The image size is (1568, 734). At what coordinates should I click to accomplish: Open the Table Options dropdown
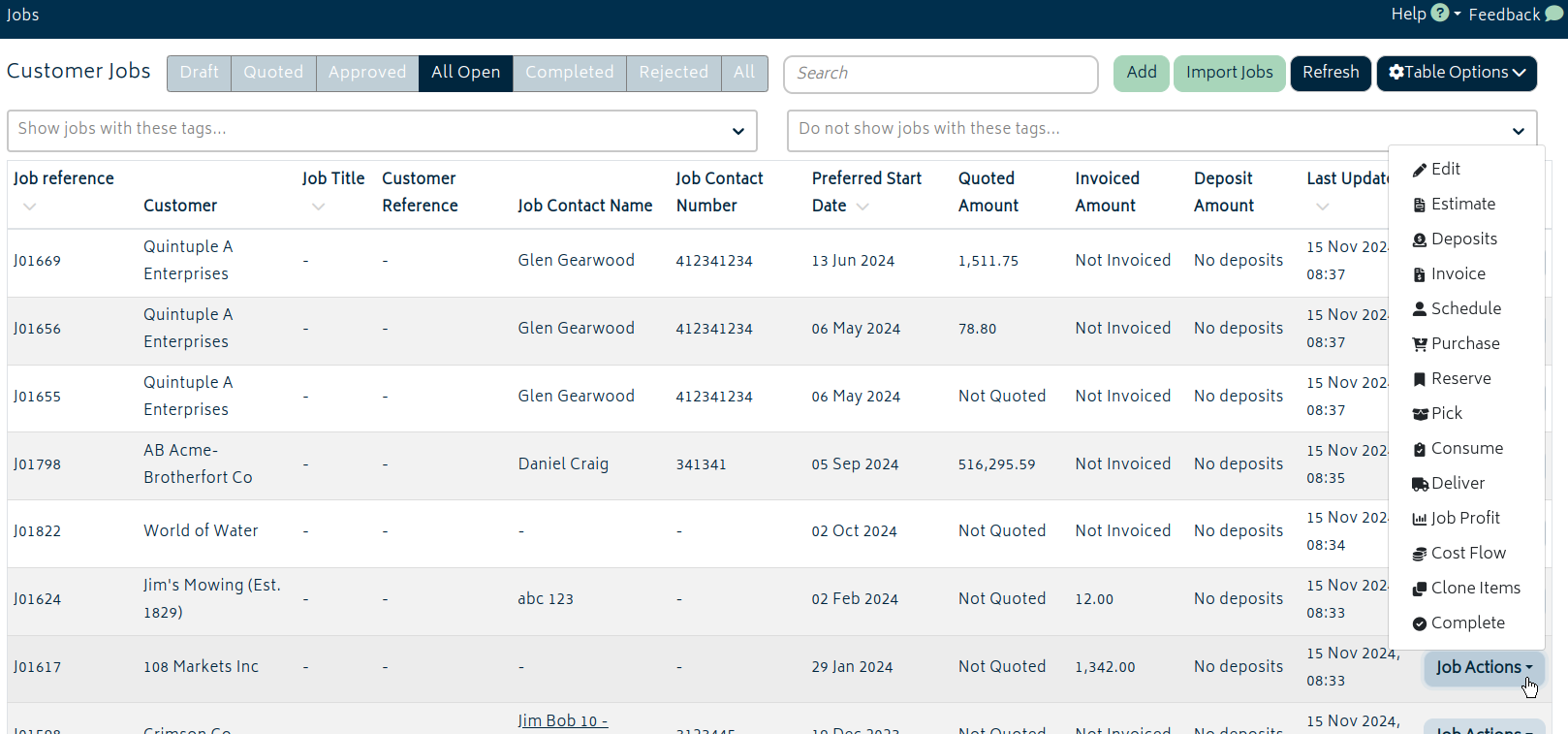tap(1457, 73)
